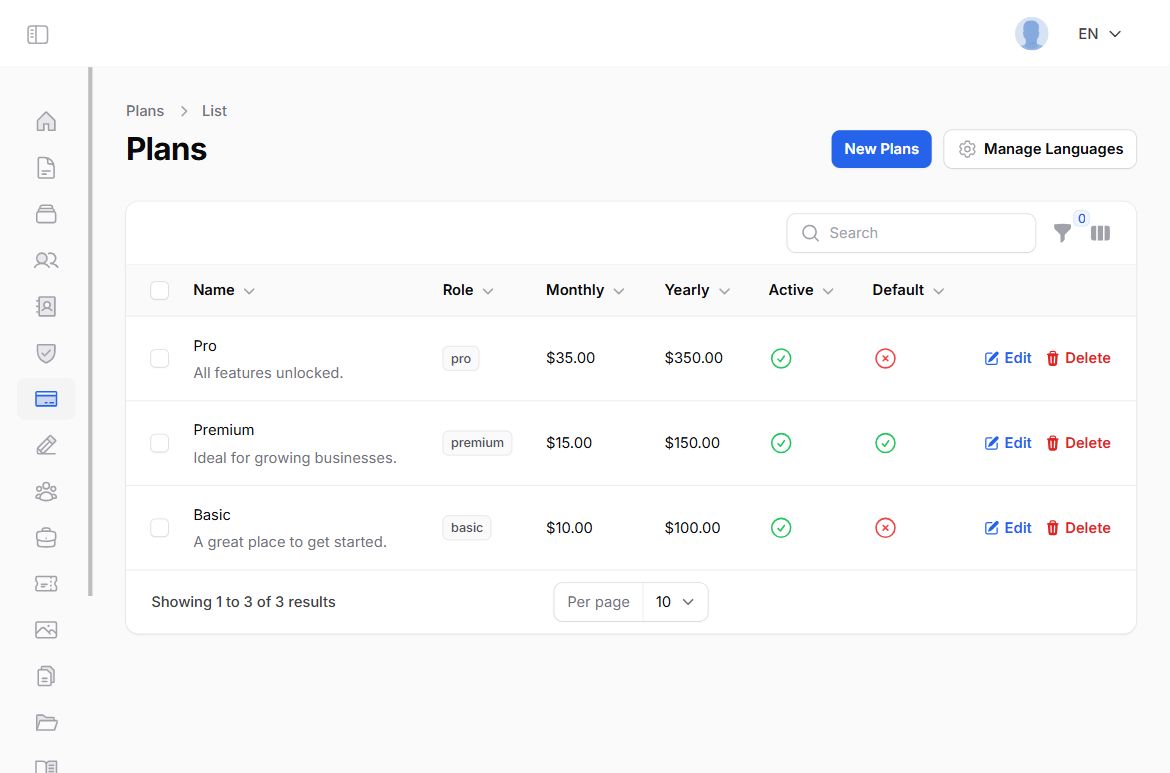Viewport: 1170px width, 773px height.
Task: Toggle columns visibility icon
Action: 1100,233
